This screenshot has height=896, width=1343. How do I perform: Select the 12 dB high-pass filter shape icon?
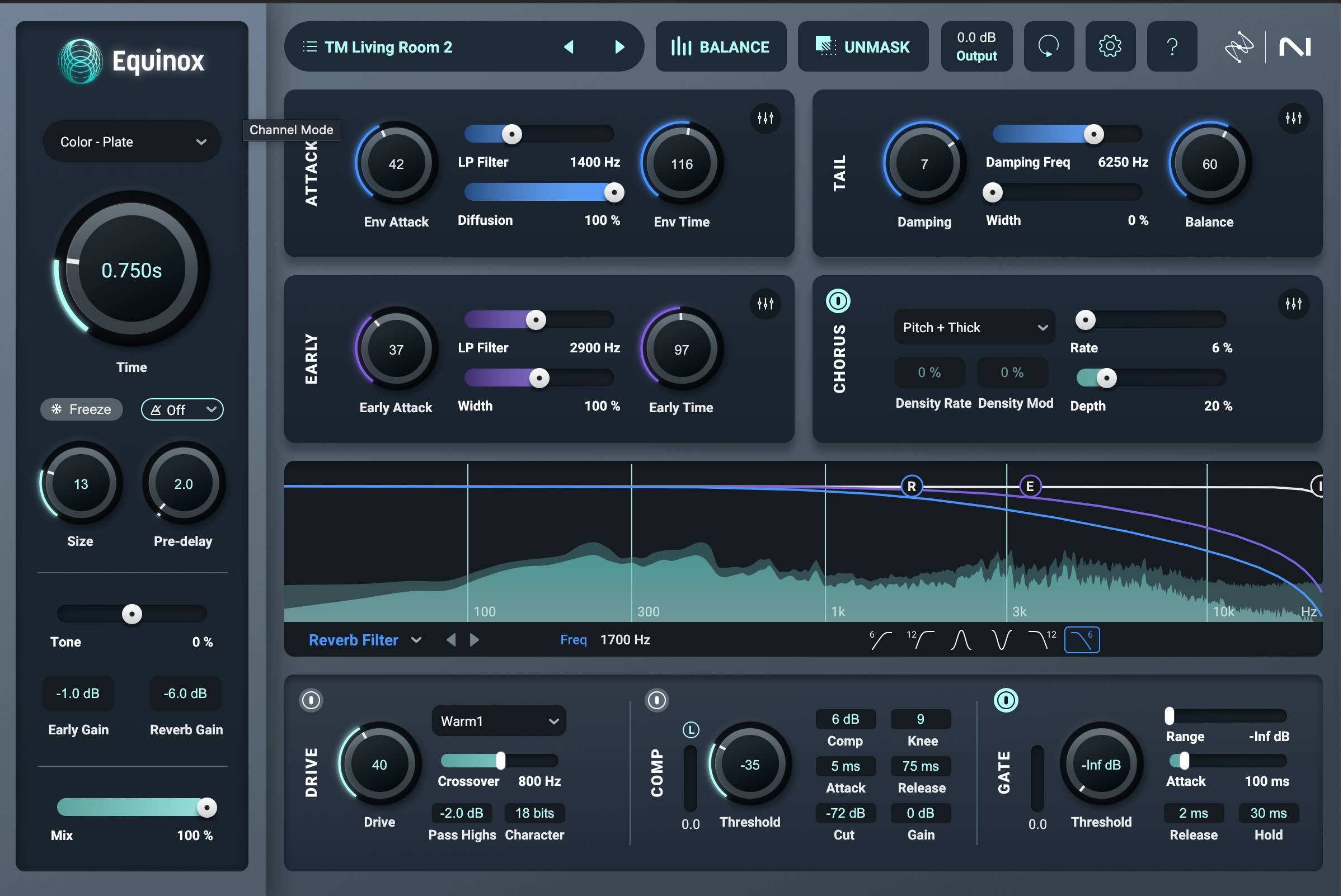point(922,640)
